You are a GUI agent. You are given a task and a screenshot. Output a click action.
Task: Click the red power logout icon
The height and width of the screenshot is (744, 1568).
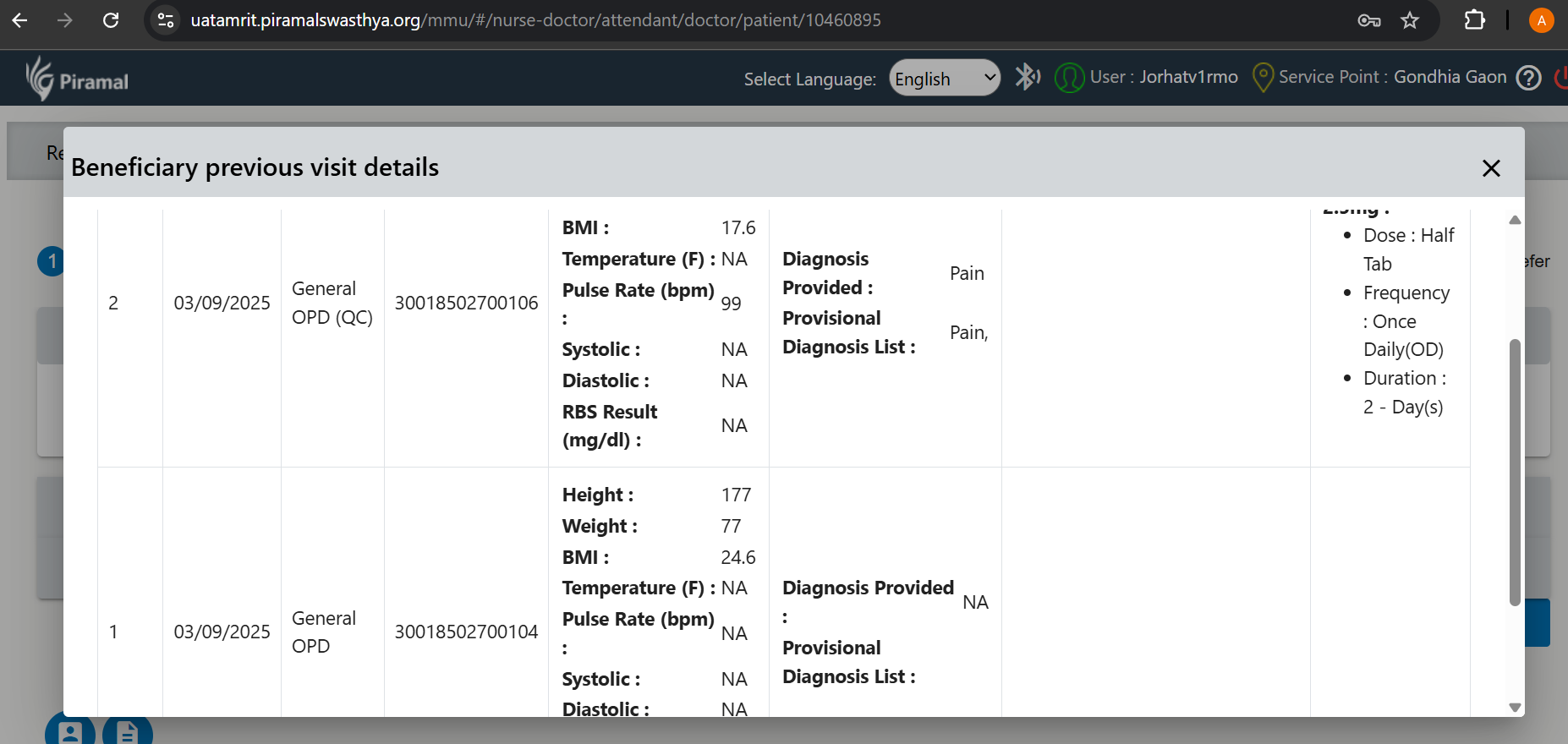[1561, 78]
